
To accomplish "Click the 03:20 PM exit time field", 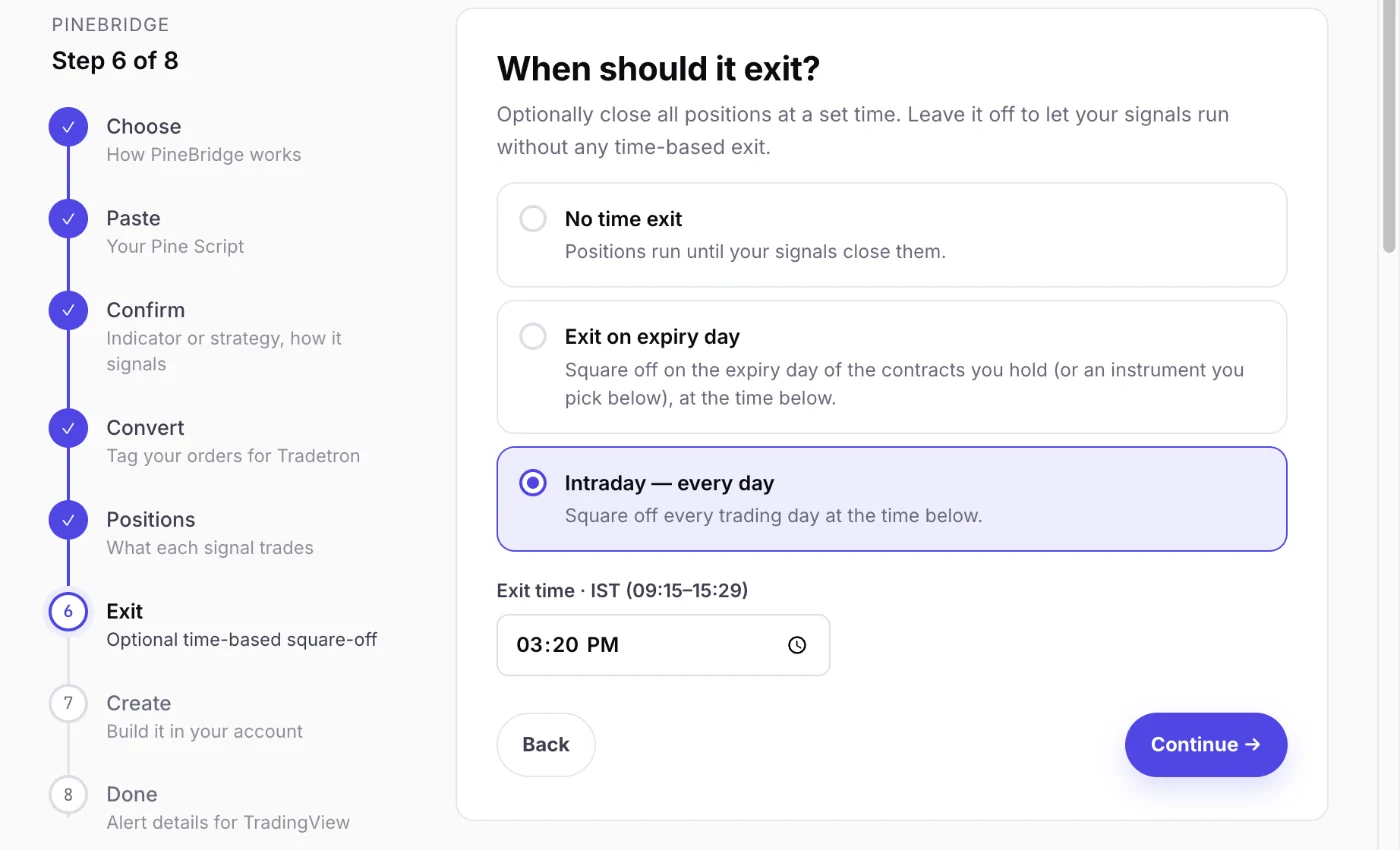I will (x=663, y=645).
